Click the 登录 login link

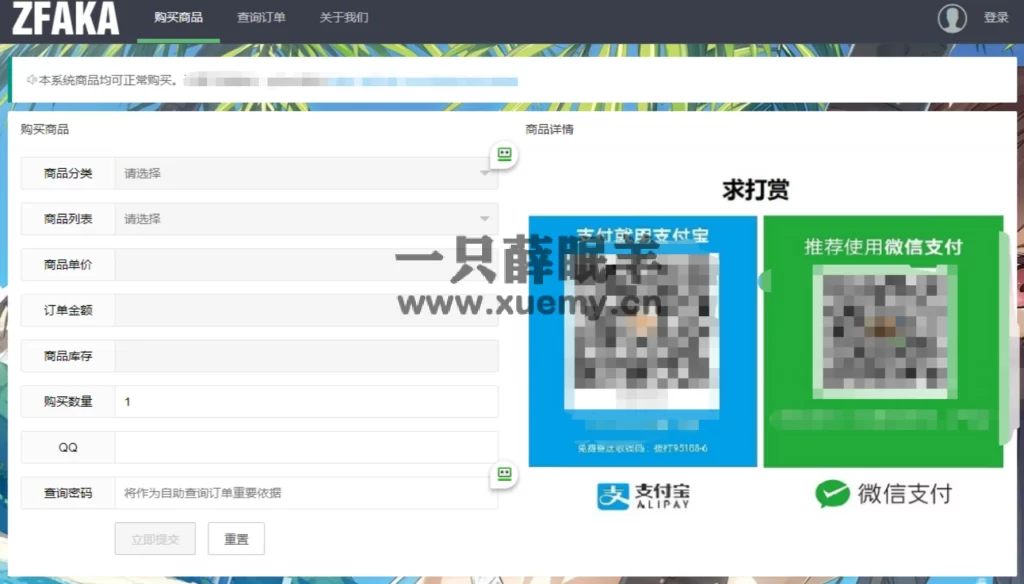coord(996,18)
